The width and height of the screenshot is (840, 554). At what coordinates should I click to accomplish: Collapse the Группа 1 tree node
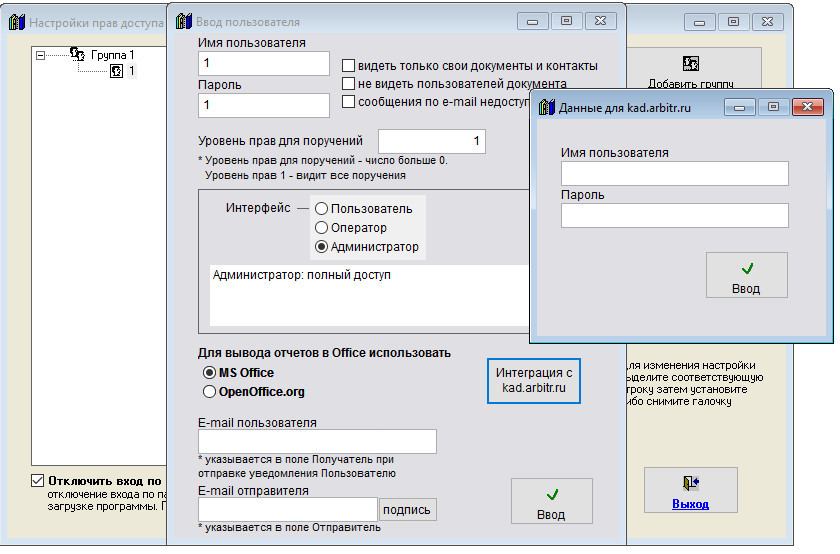pyautogui.click(x=40, y=55)
